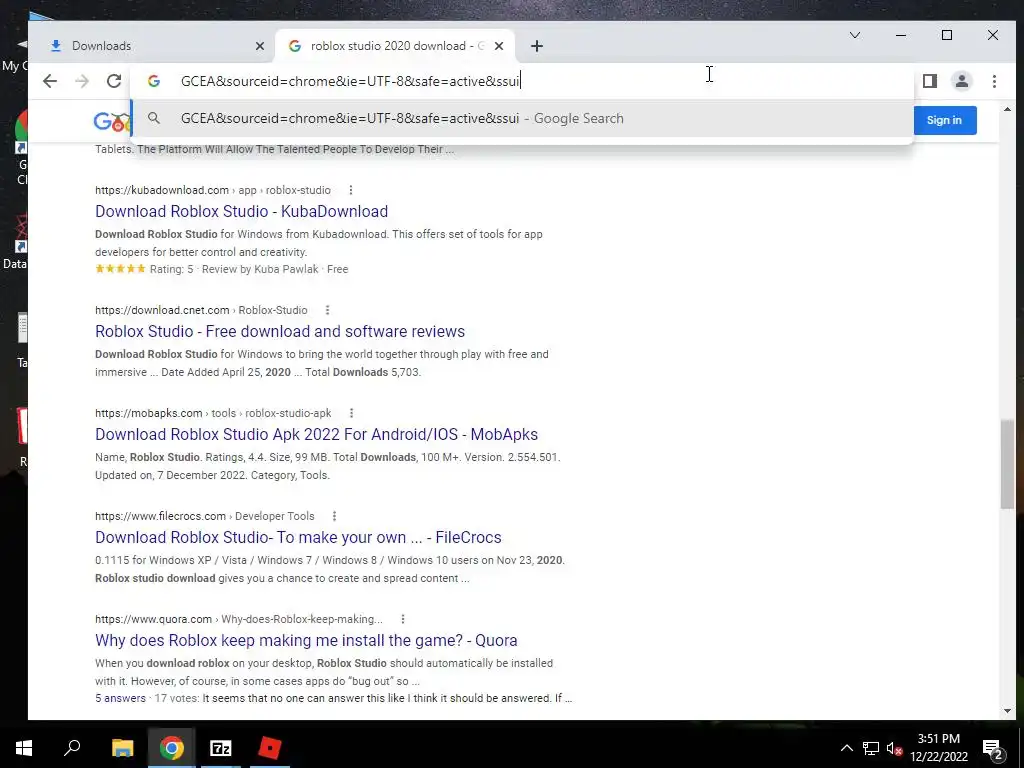Image resolution: width=1024 pixels, height=768 pixels.
Task: Click the https://download.cnet.com breadcrumb URL
Action: pyautogui.click(x=162, y=310)
